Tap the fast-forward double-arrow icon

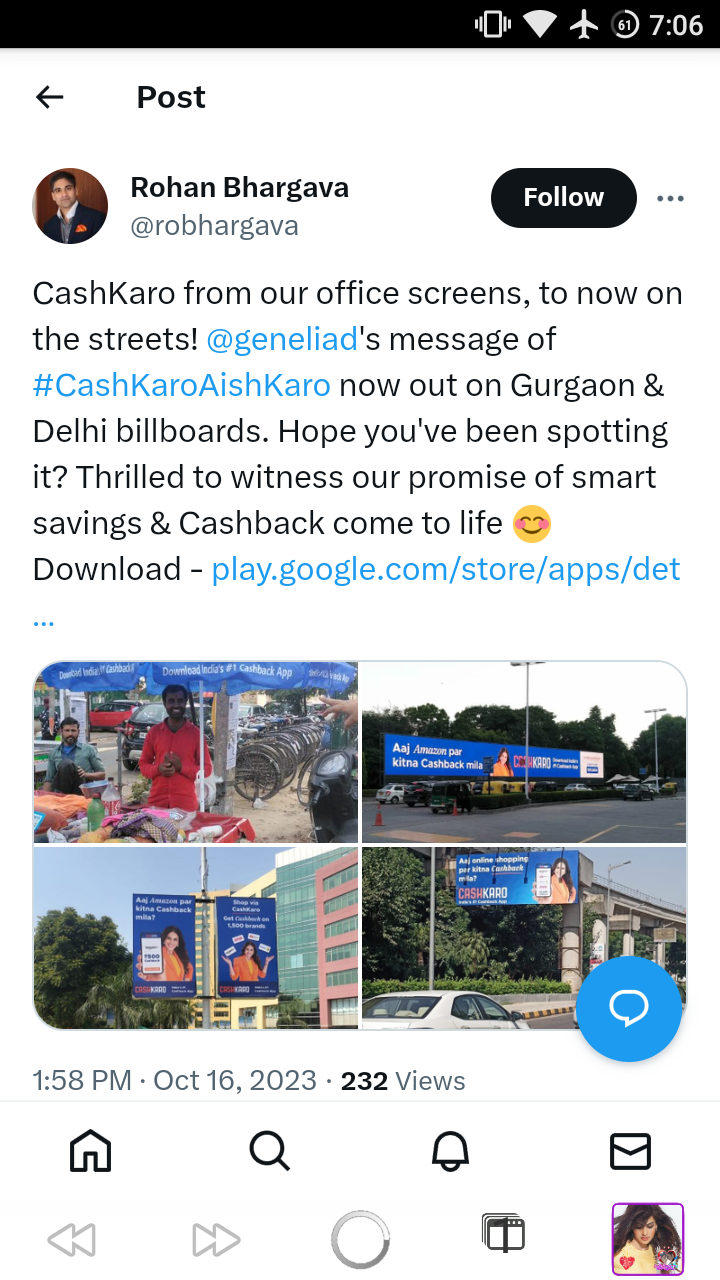(x=216, y=1241)
